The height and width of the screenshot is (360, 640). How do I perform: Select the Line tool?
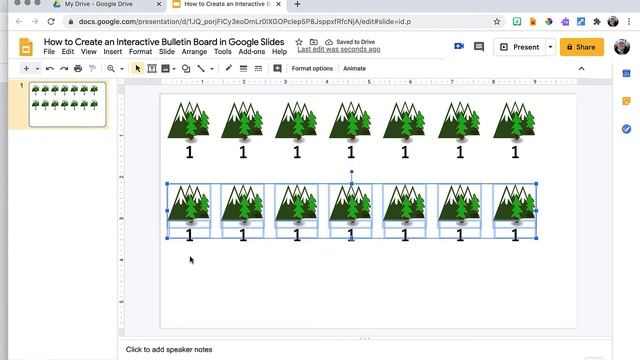(201, 69)
